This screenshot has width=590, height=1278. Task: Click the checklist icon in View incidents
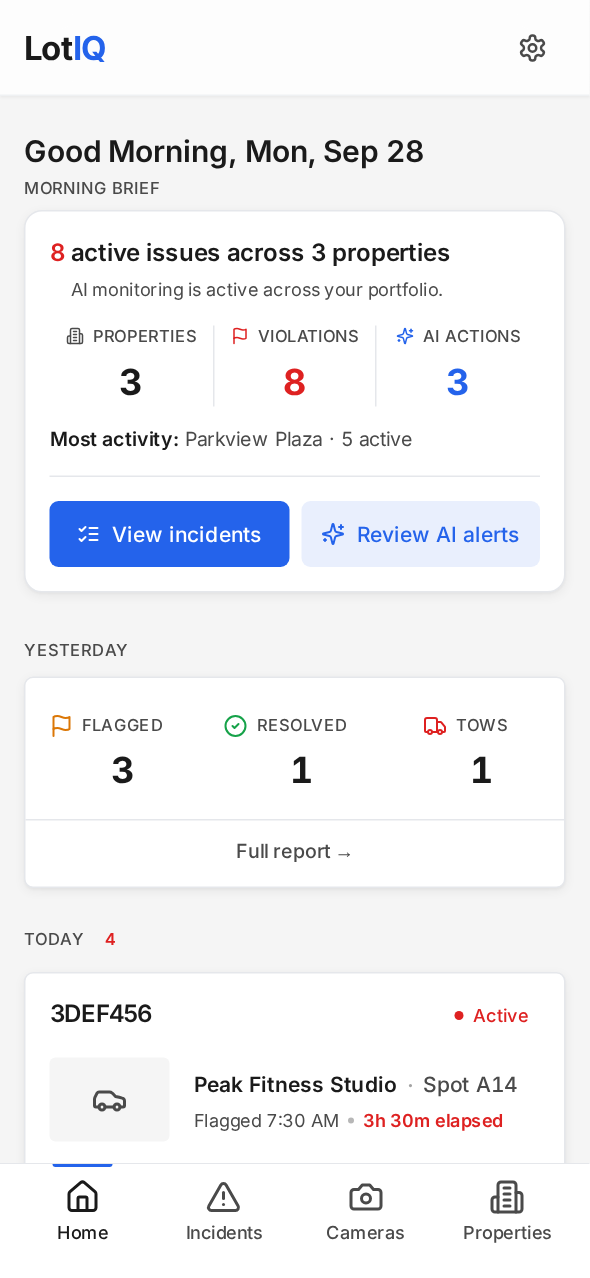pos(89,534)
